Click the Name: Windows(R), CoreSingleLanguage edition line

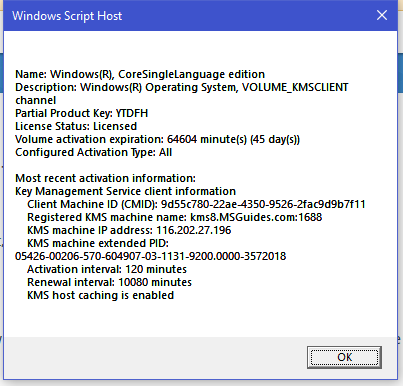pyautogui.click(x=140, y=74)
